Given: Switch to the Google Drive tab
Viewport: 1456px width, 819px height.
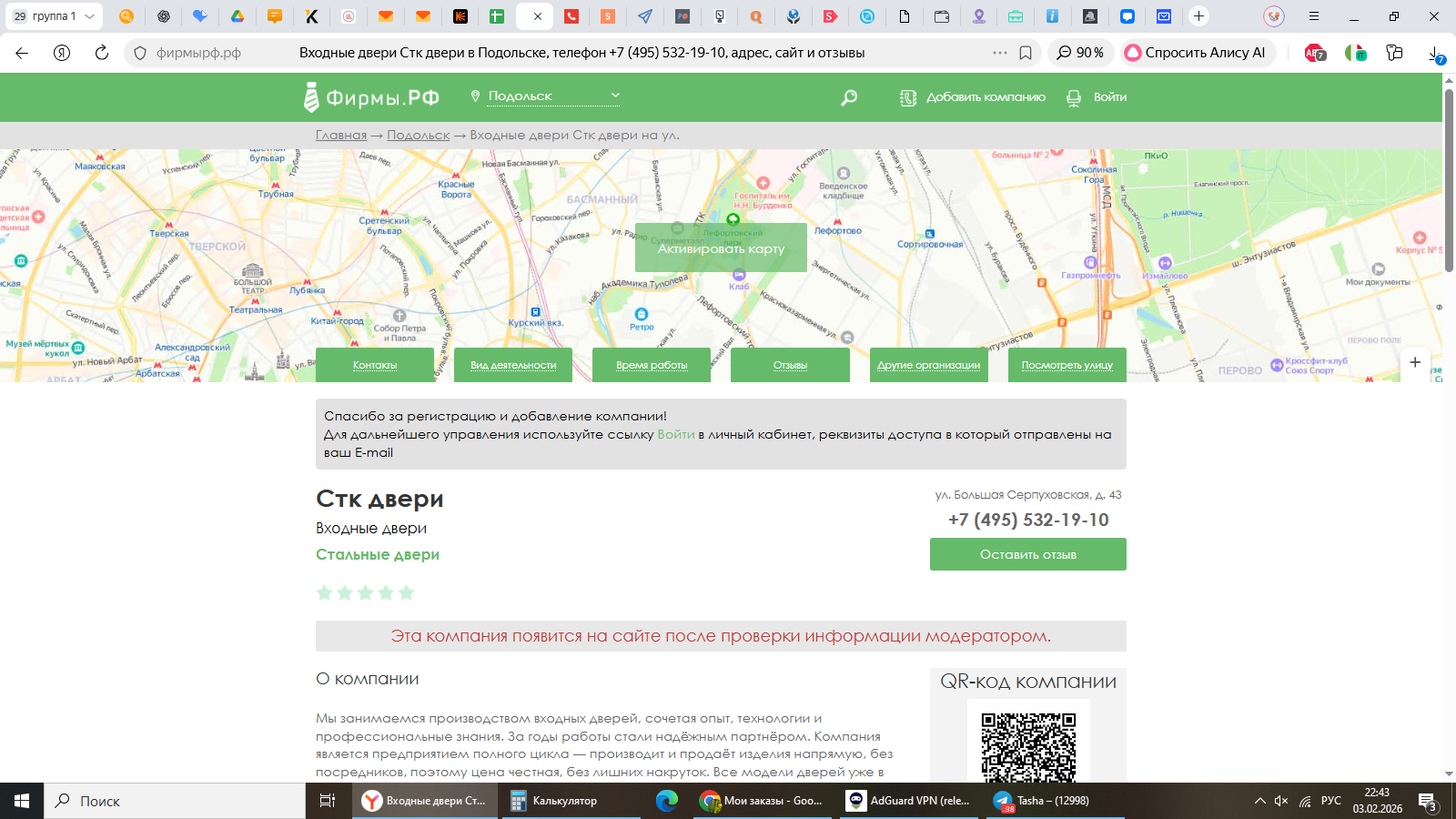Looking at the screenshot, I should click(237, 16).
